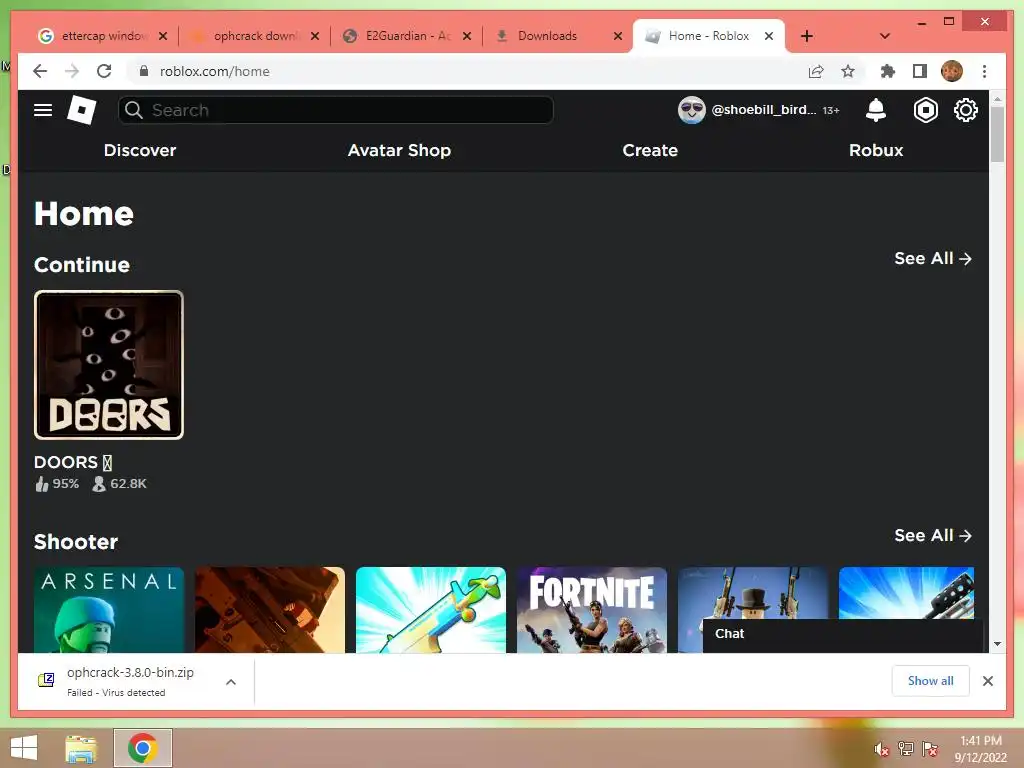Click the shoebill_bird avatar picture
The image size is (1024, 768).
(692, 110)
